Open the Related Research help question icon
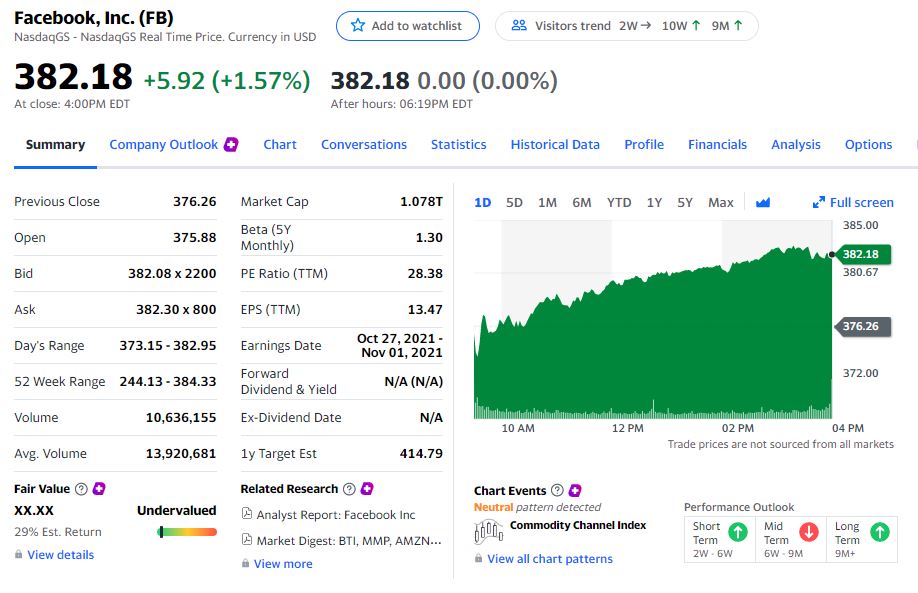 click(x=349, y=489)
